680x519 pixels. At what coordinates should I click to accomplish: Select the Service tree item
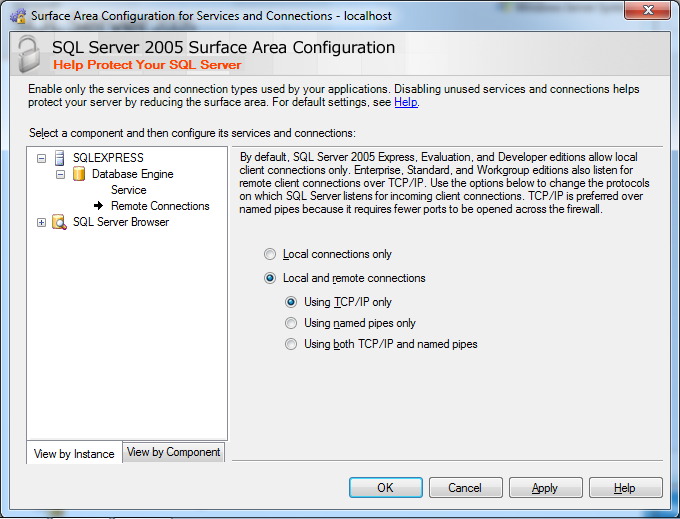[129, 190]
